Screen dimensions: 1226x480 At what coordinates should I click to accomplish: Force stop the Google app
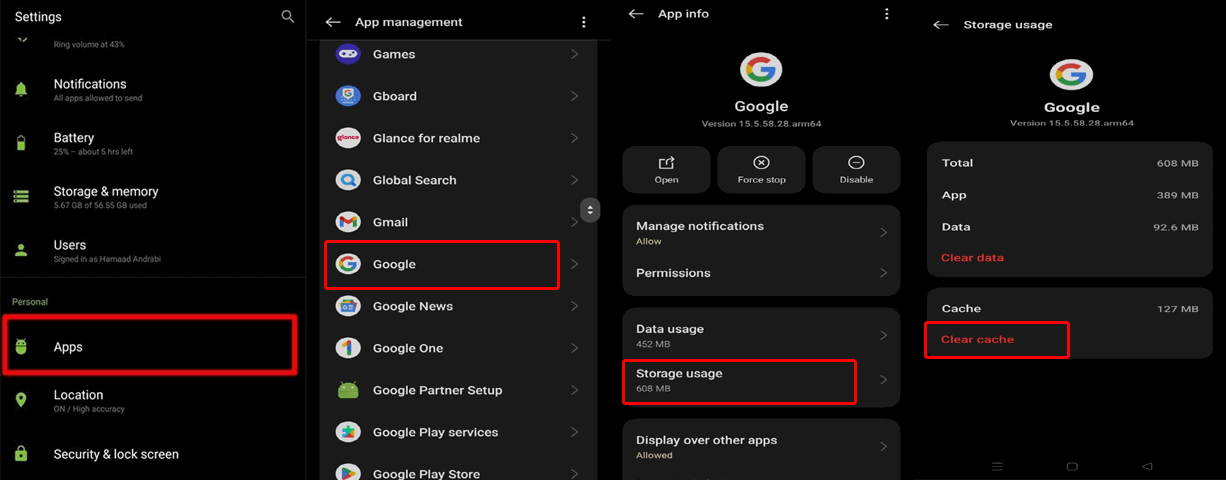click(761, 169)
